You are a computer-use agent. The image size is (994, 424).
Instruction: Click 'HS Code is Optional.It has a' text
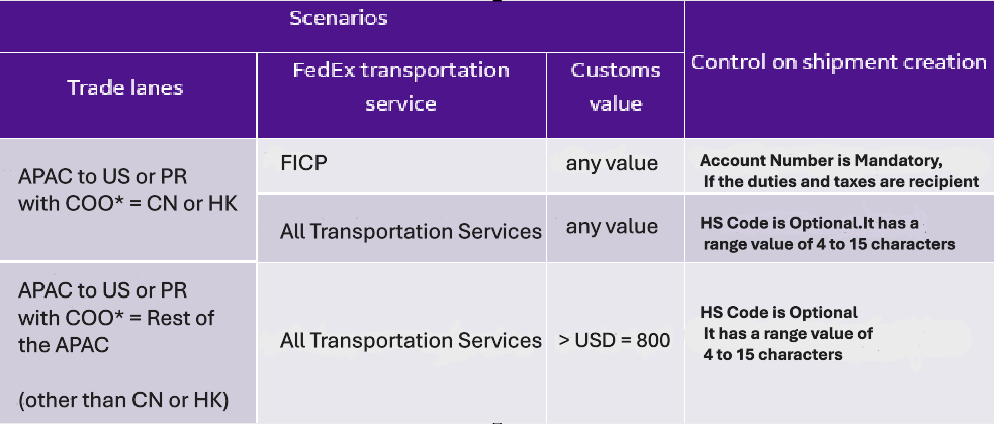[x=809, y=224]
